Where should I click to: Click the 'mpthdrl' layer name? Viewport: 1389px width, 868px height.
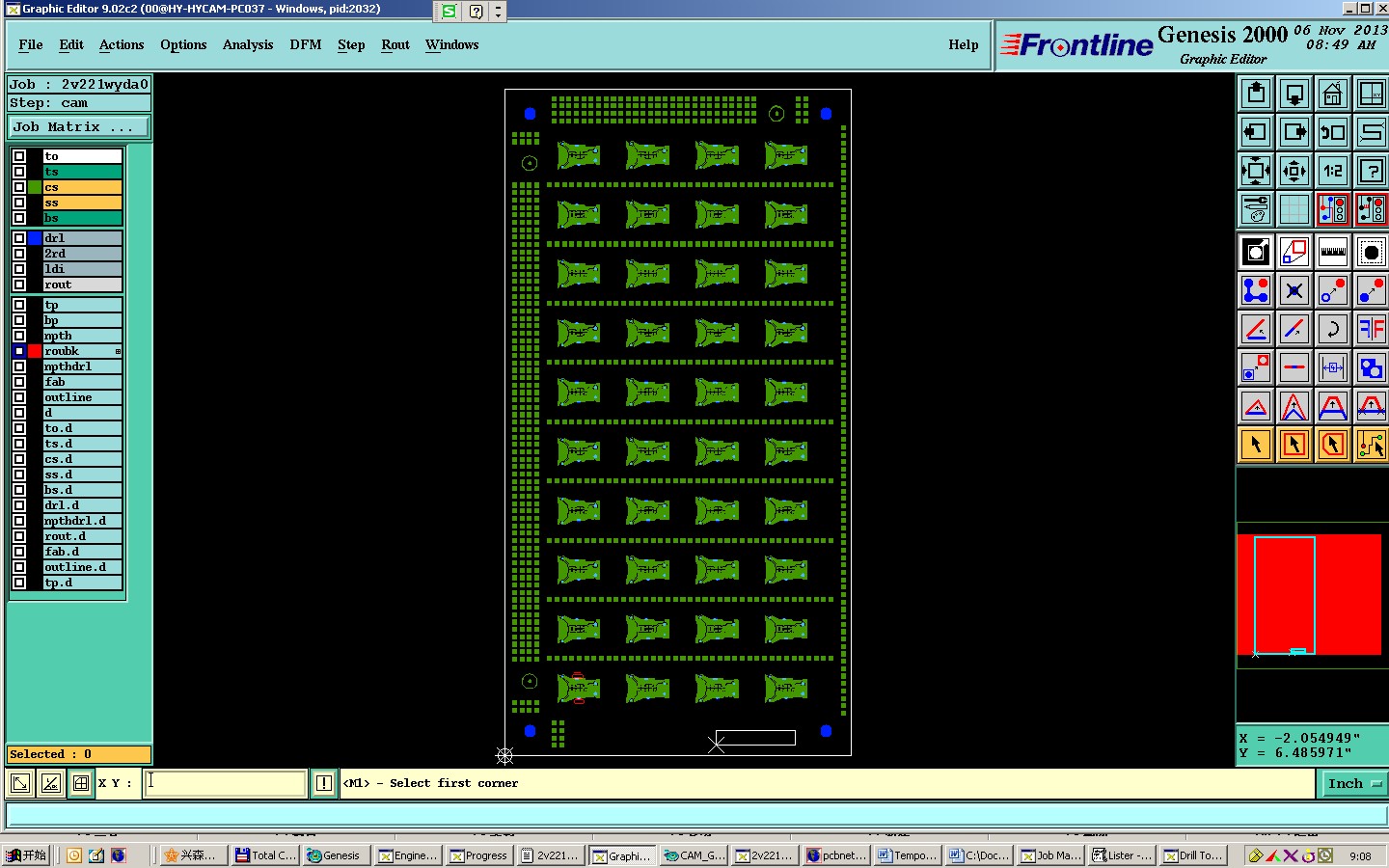coord(82,366)
